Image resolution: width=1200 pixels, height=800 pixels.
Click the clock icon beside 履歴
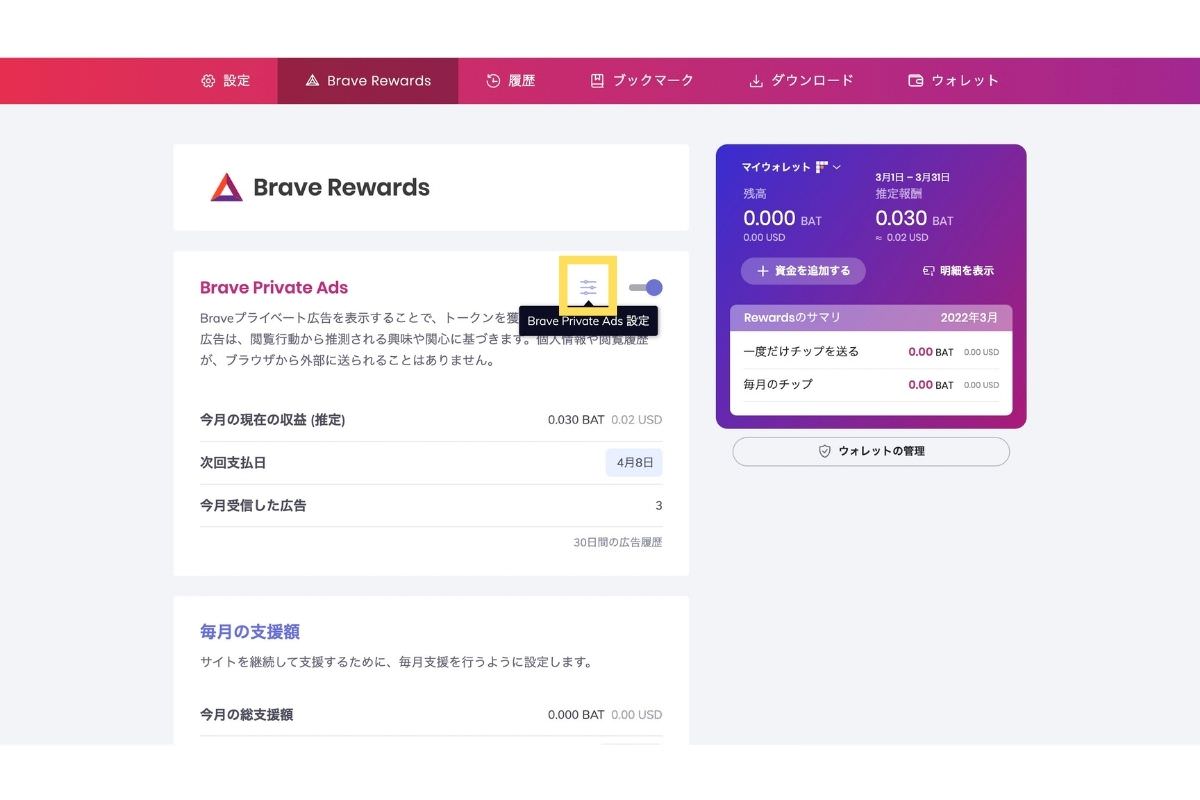click(493, 81)
